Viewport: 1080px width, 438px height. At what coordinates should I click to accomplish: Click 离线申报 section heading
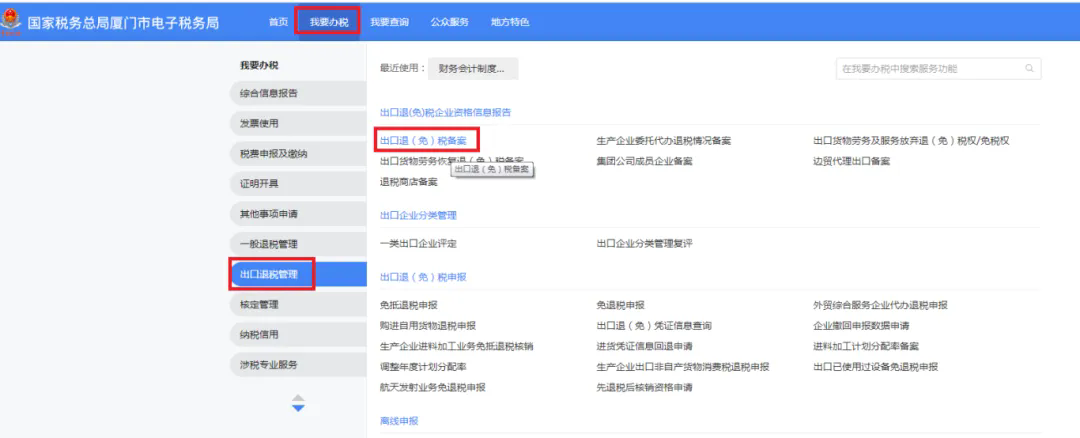(x=399, y=420)
